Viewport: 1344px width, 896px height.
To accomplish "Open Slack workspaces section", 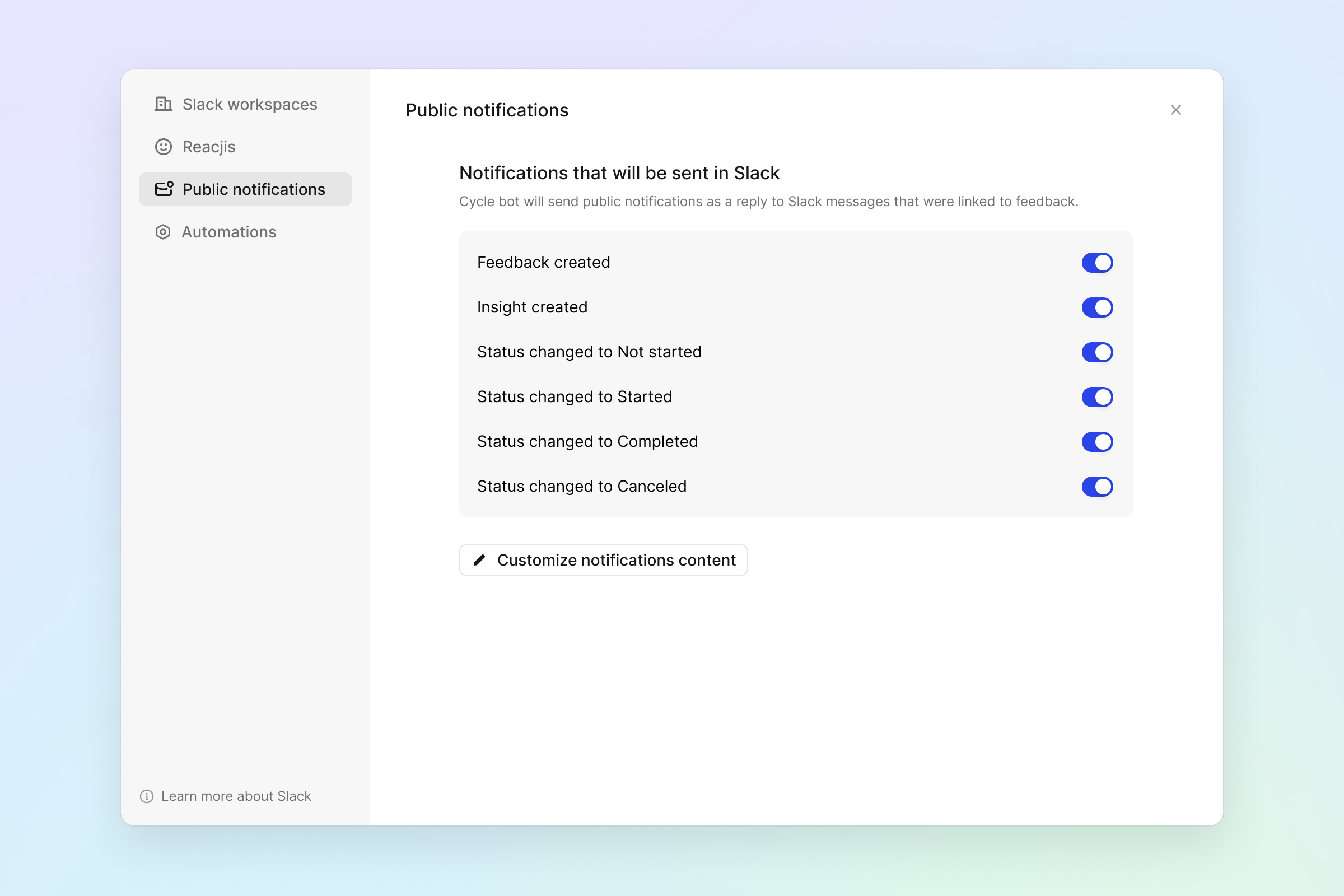I will [245, 104].
